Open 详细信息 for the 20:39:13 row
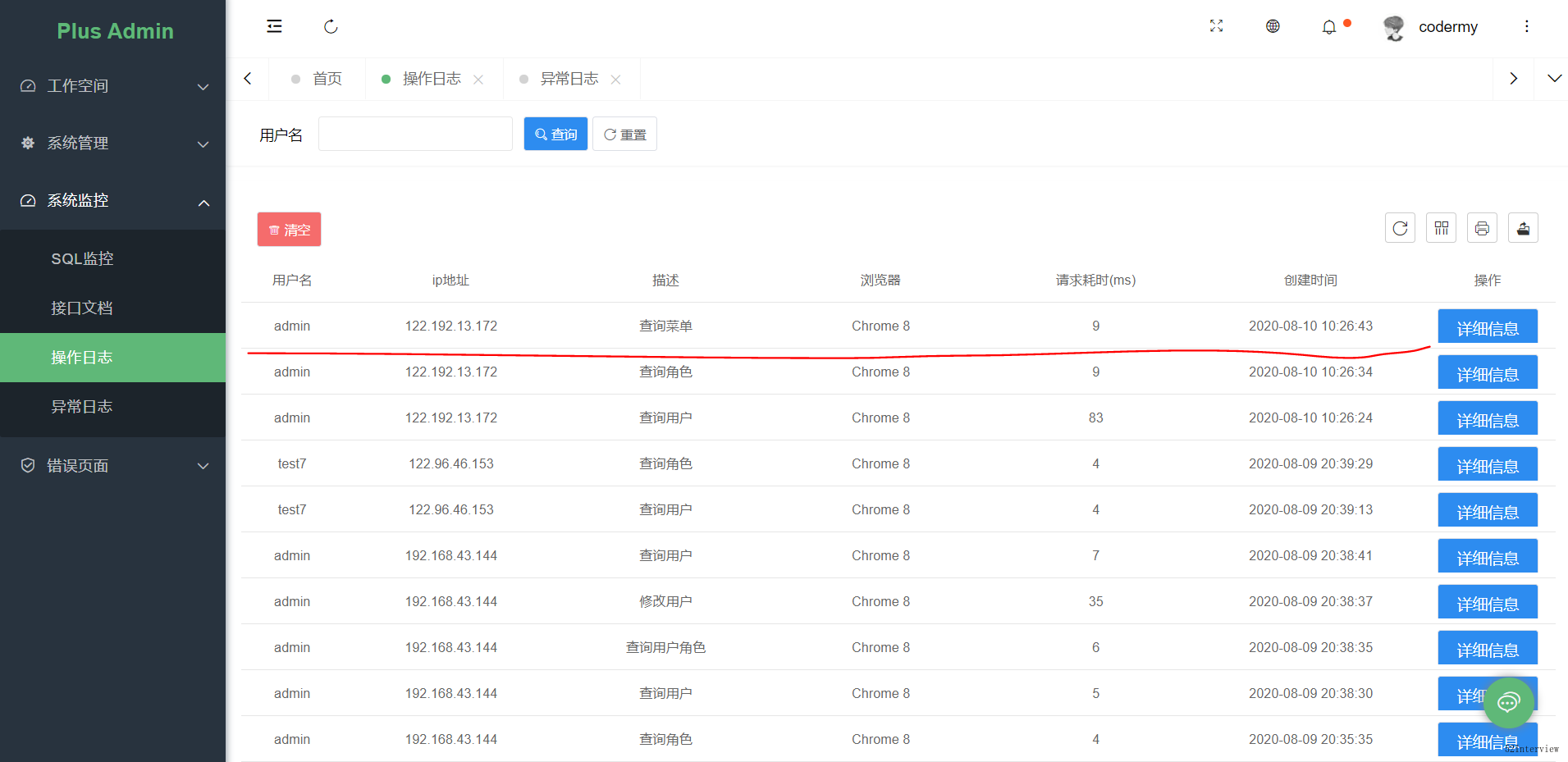Image resolution: width=1568 pixels, height=762 pixels. pos(1488,512)
